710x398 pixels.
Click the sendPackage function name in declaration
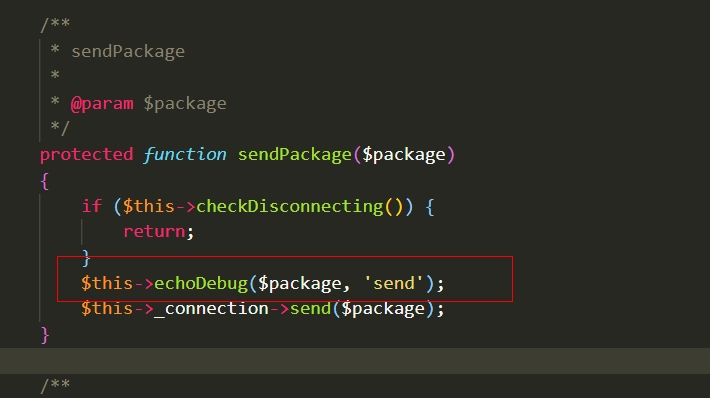pos(295,155)
